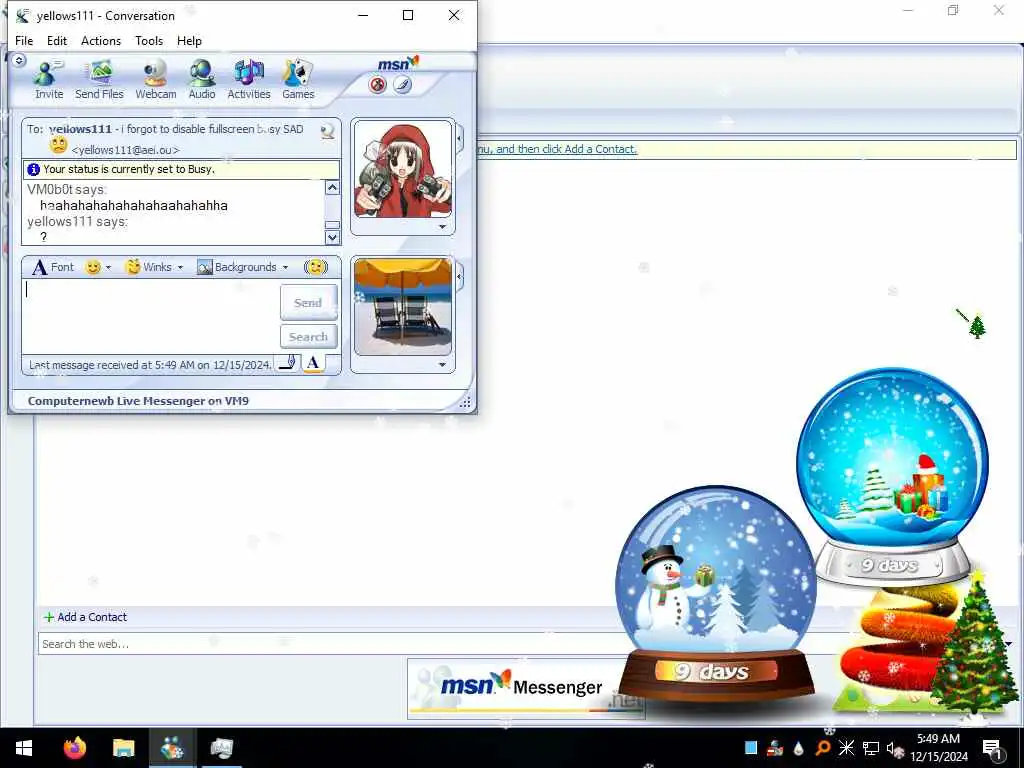Screen dimensions: 1024x768
Task: Click the small circular arrow icon above Invite
Action: coord(19,61)
